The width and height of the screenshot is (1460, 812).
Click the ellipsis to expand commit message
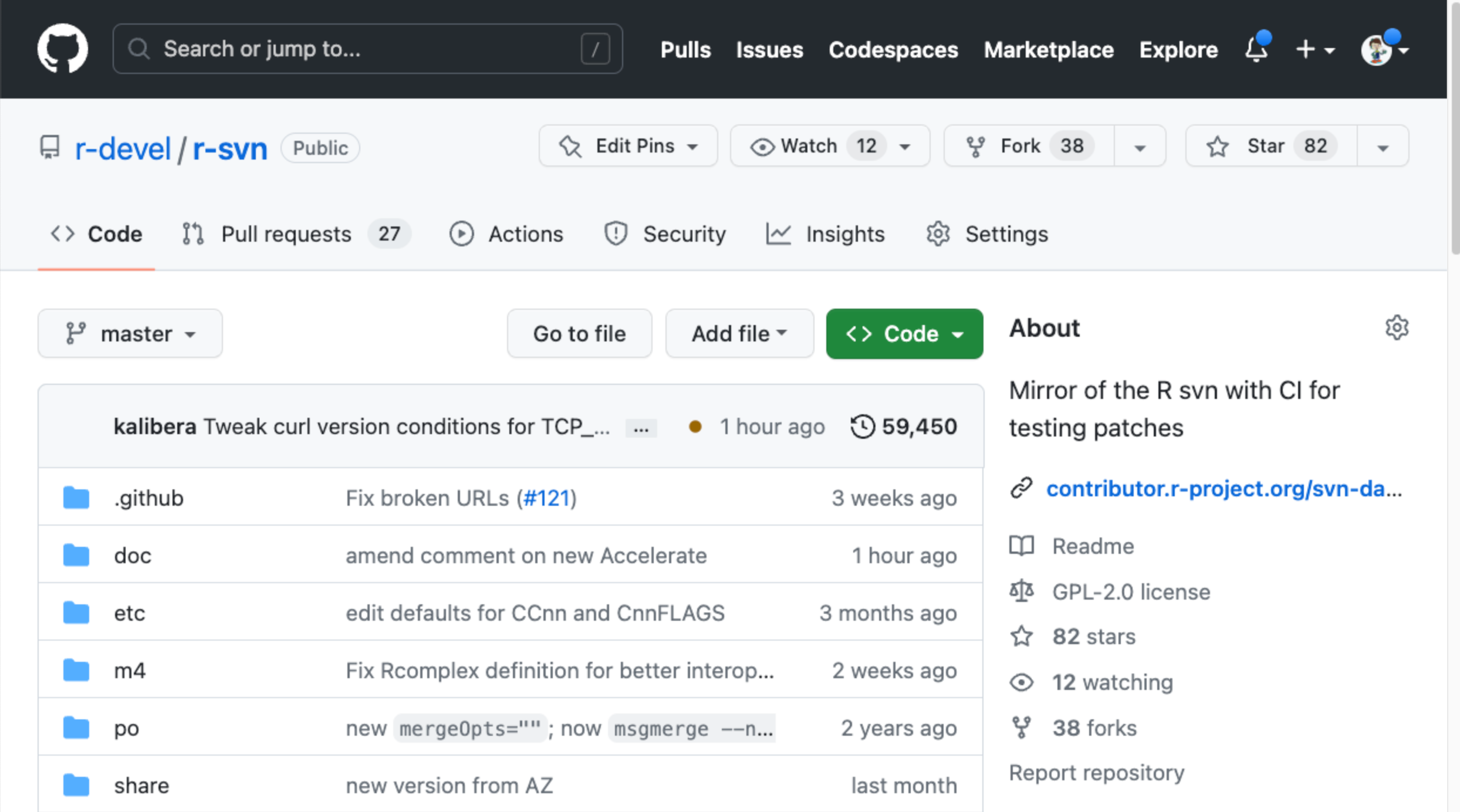[x=641, y=427]
